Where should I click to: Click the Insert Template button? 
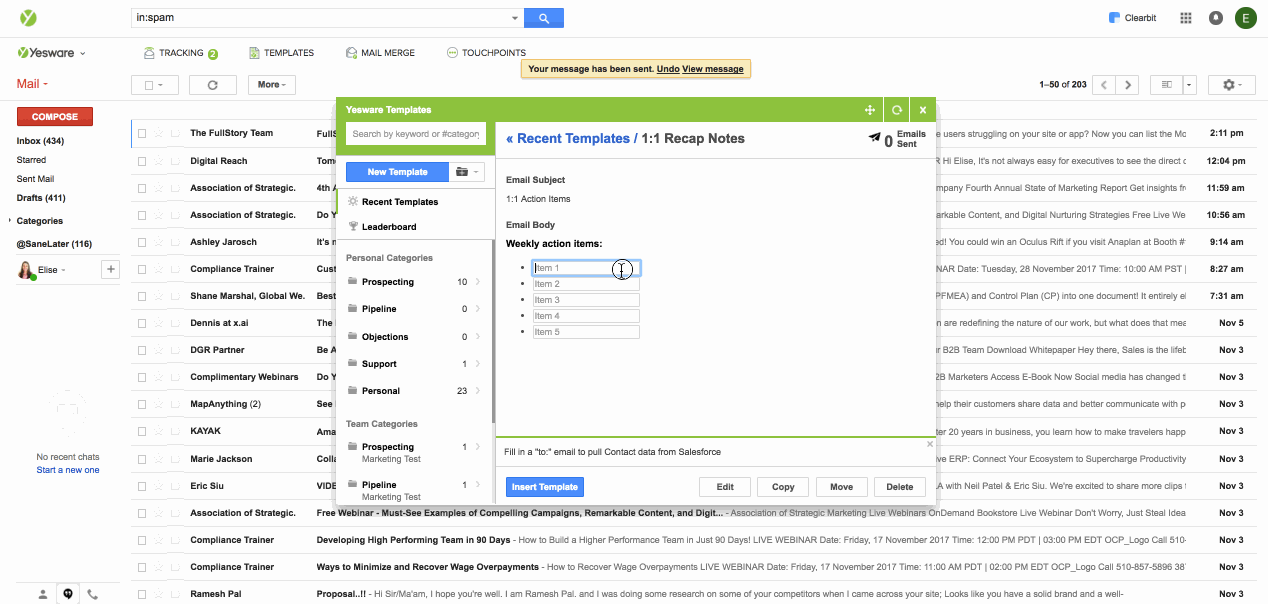(x=544, y=487)
